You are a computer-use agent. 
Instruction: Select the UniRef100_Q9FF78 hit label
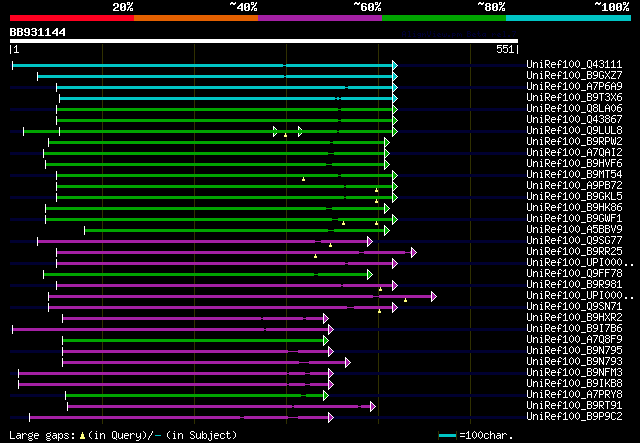coord(574,274)
